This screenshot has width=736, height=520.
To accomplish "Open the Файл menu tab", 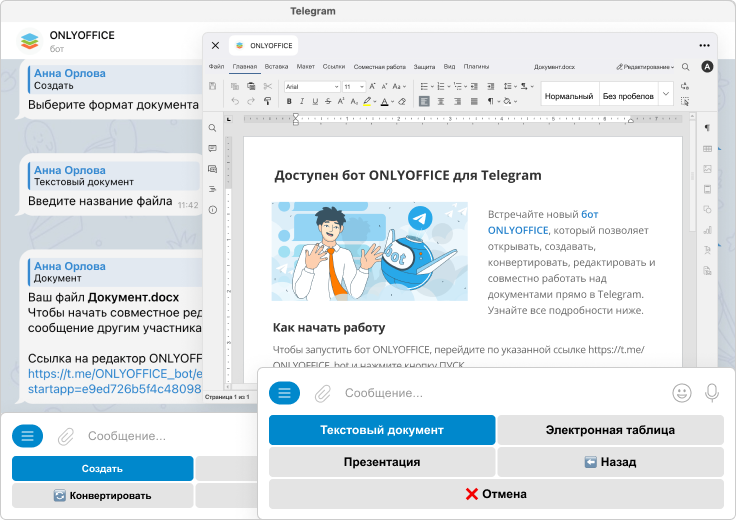I will [216, 67].
